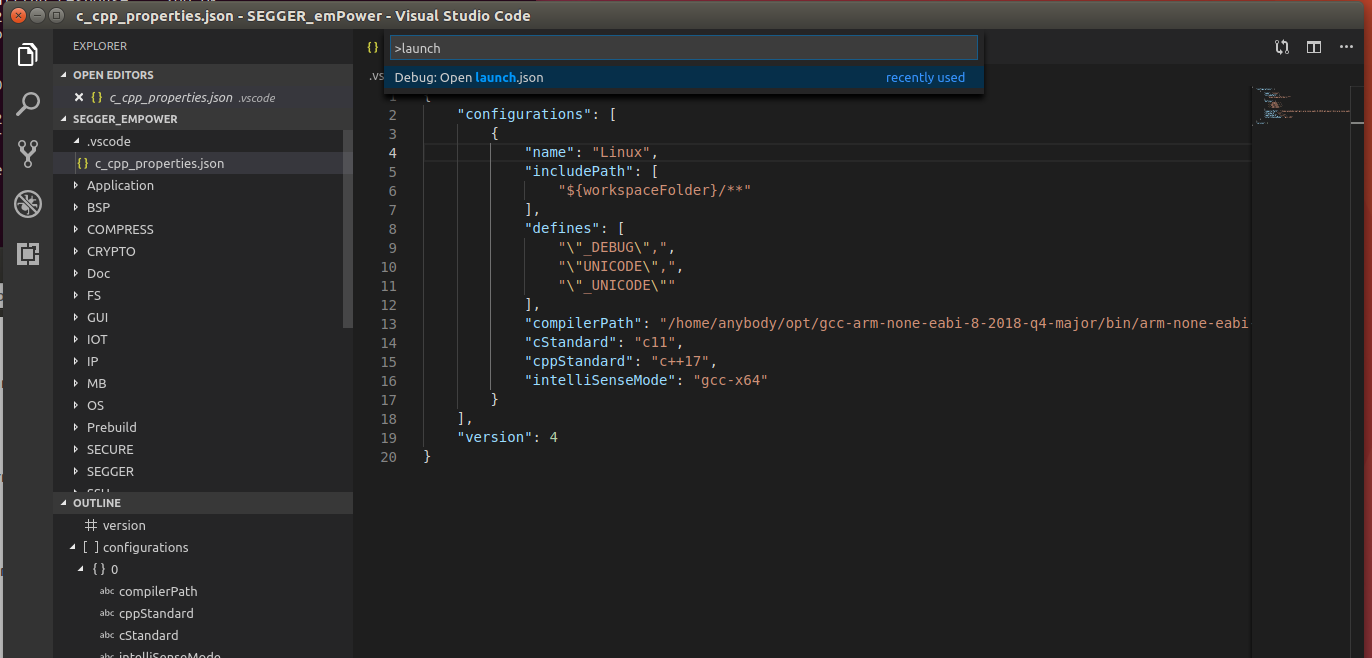The image size is (1372, 658).
Task: Select compilerPath symbol in Outline
Action: pyautogui.click(x=157, y=591)
